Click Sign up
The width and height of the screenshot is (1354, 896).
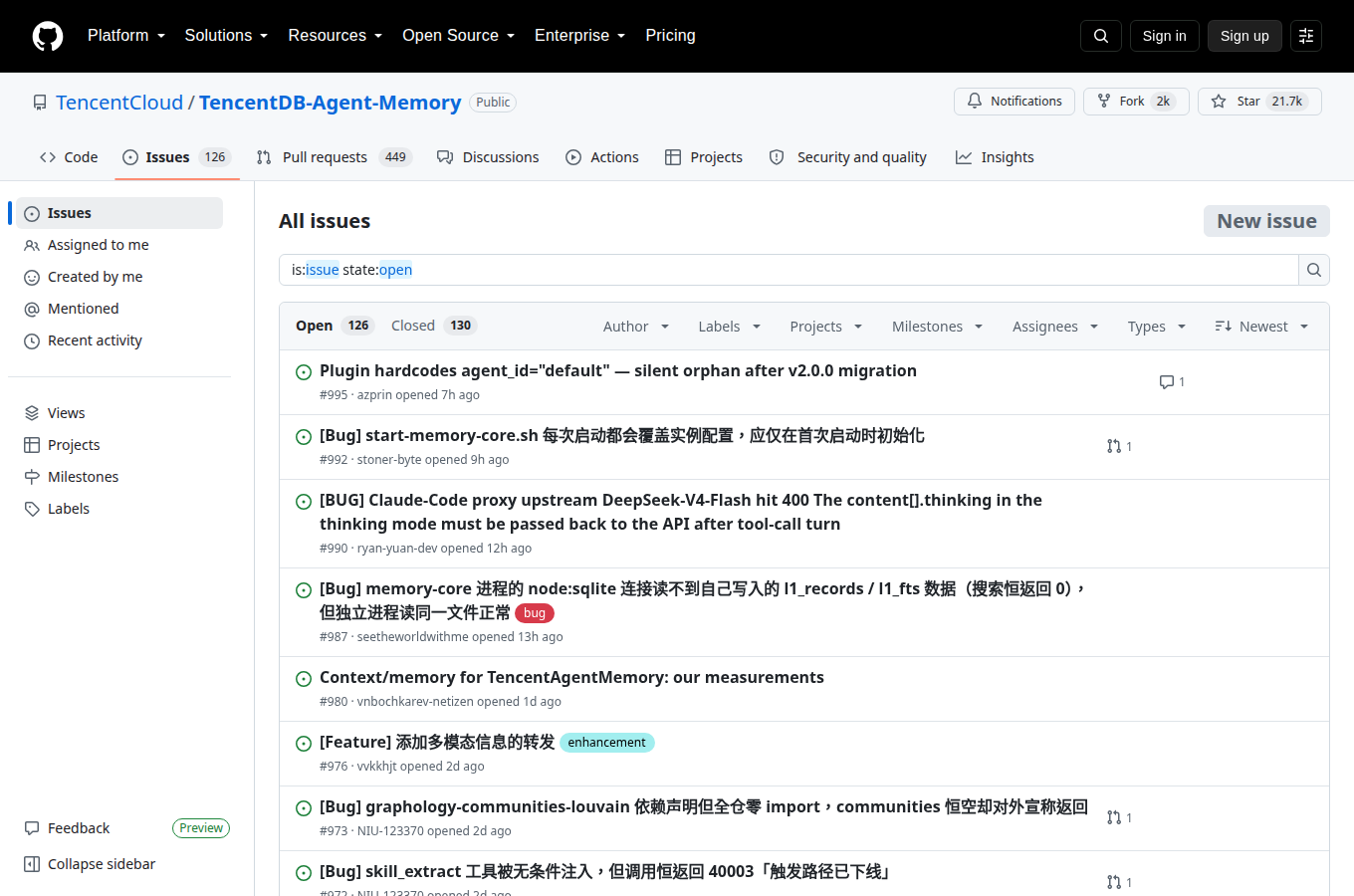click(x=1244, y=36)
